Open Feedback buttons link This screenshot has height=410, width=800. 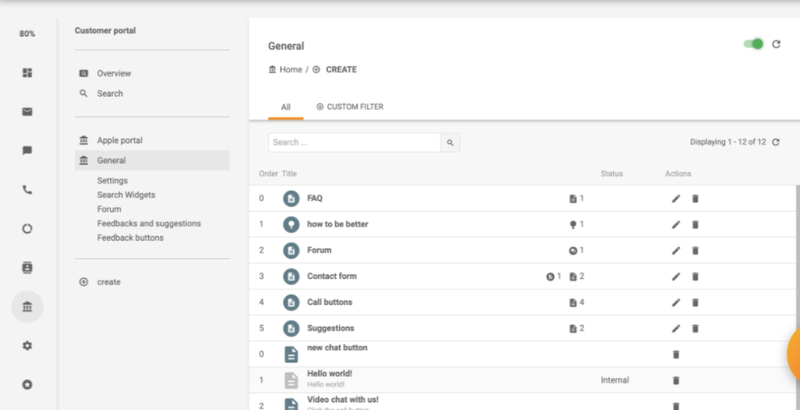(x=130, y=238)
